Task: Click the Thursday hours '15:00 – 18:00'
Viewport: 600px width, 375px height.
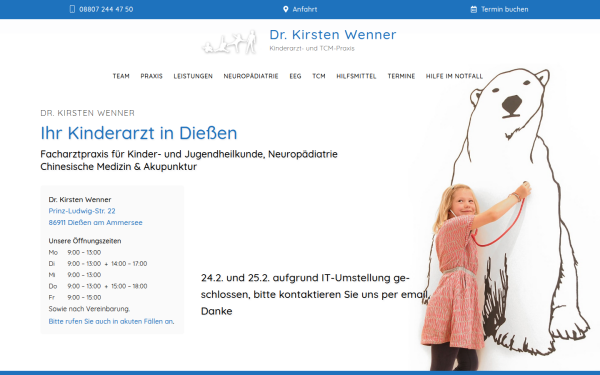Action: tap(129, 286)
